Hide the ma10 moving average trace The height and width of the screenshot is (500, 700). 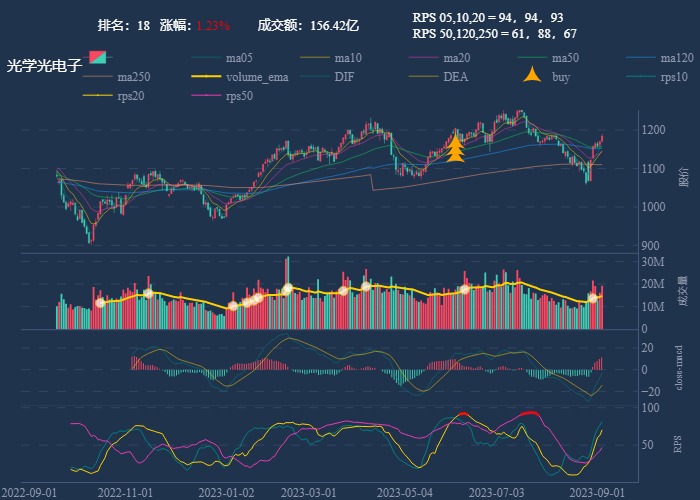point(347,57)
